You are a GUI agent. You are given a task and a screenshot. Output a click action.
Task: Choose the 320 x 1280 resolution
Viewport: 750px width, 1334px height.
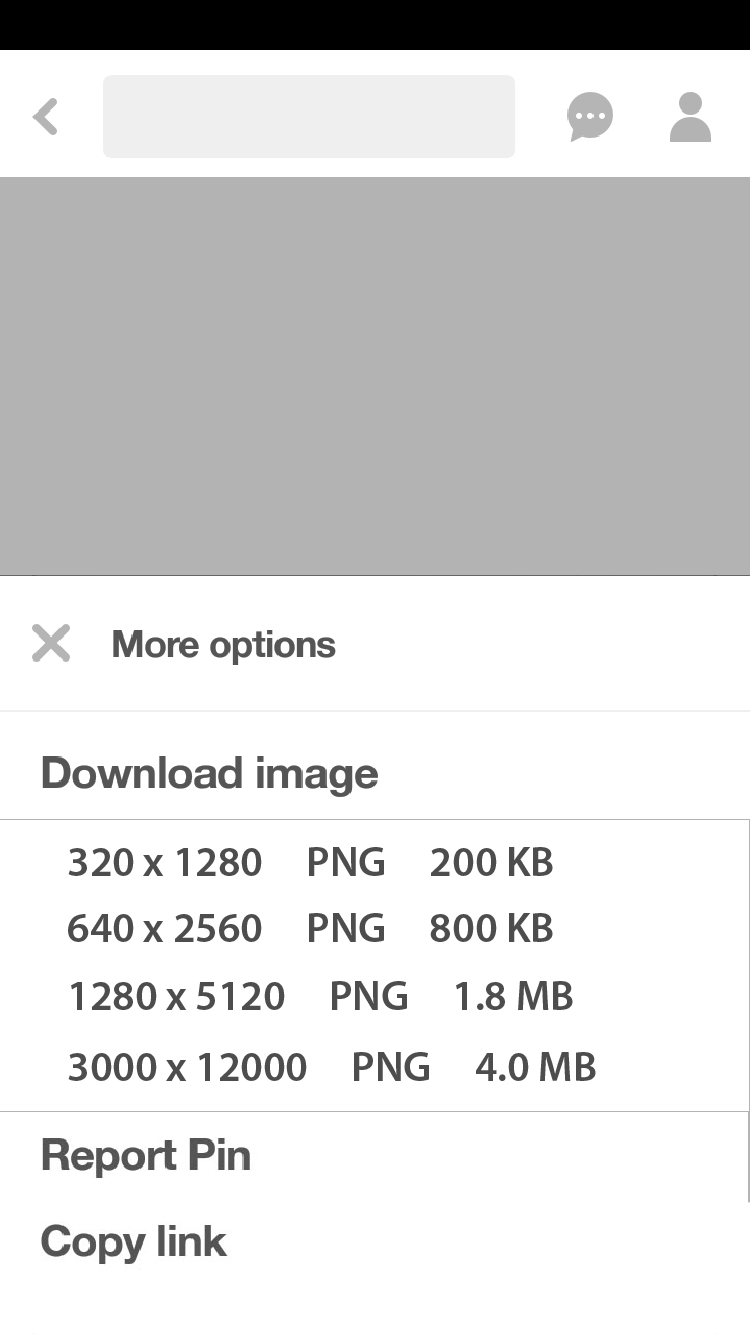coord(165,862)
